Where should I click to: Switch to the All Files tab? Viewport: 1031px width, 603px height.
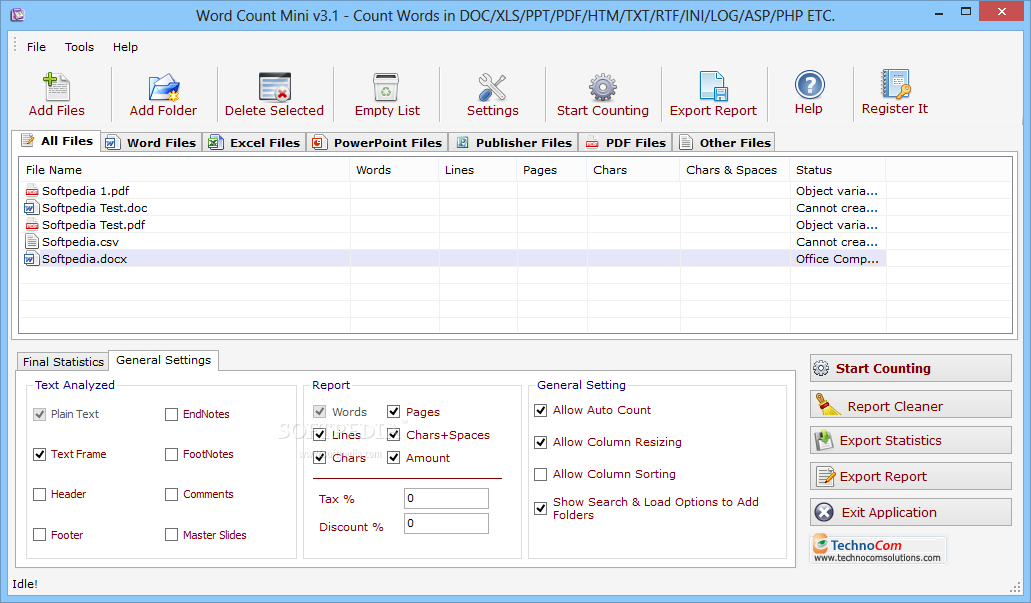click(x=57, y=141)
